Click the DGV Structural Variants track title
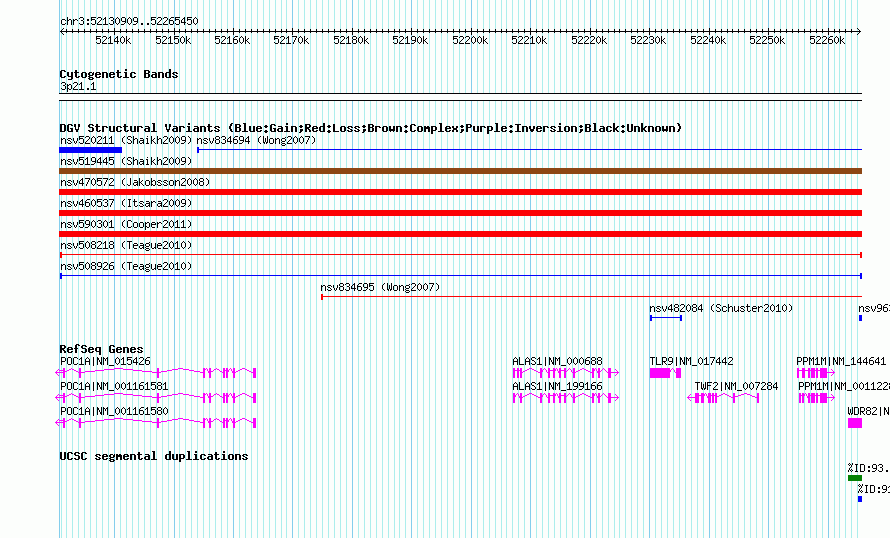 (x=371, y=128)
